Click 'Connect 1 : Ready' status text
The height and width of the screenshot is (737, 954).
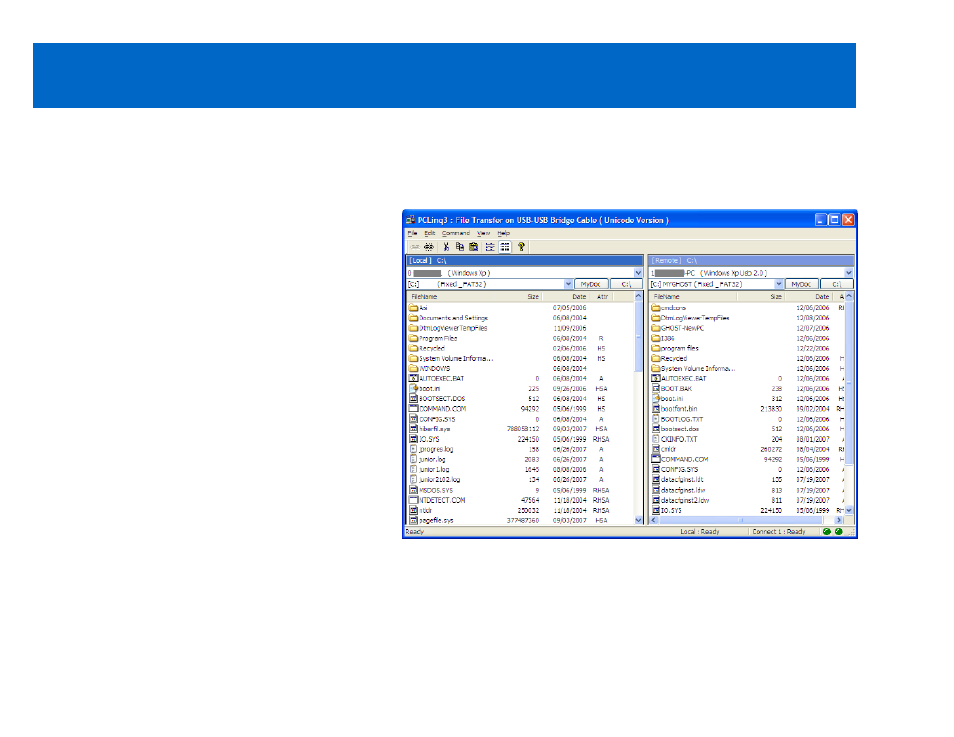point(779,532)
